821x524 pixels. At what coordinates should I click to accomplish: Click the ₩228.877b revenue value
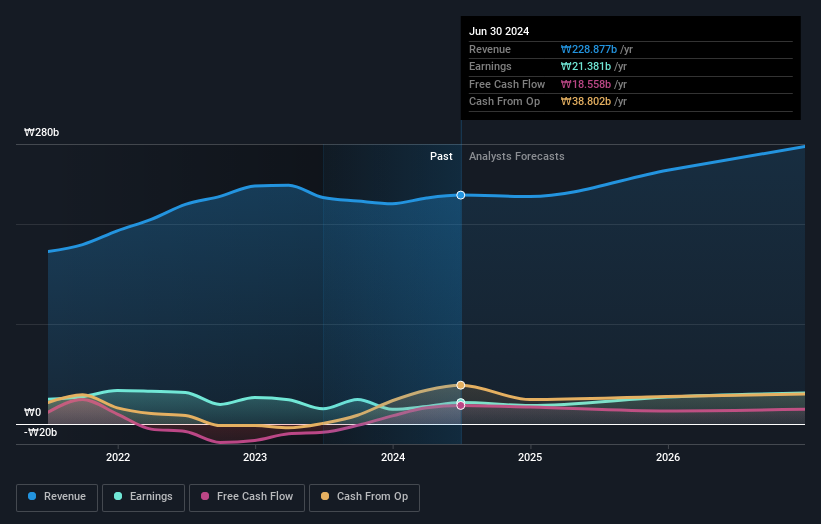click(x=589, y=49)
